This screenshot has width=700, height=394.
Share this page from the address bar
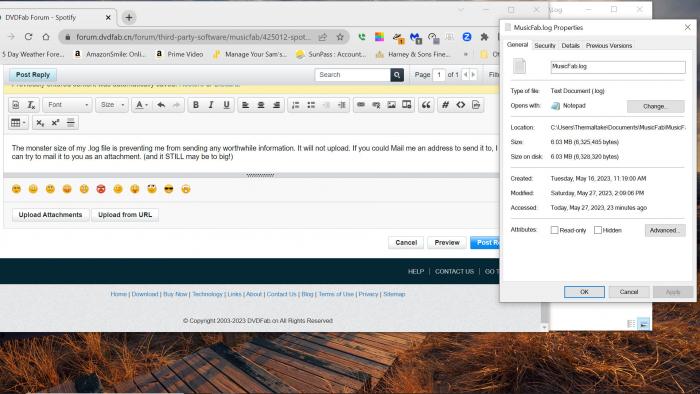(323, 37)
